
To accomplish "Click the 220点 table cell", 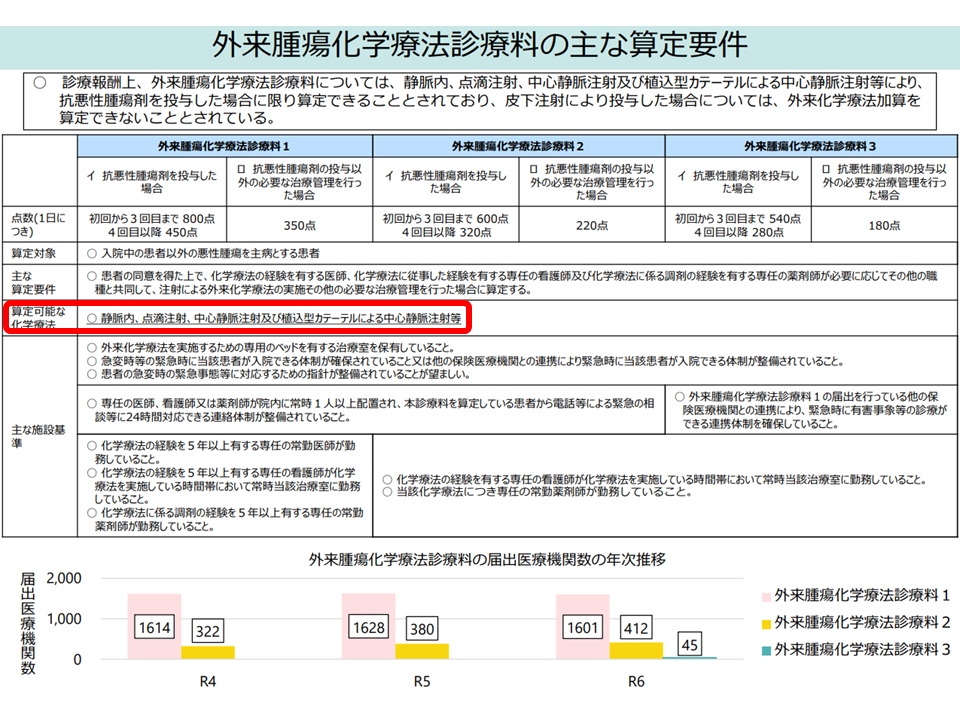I will click(592, 226).
